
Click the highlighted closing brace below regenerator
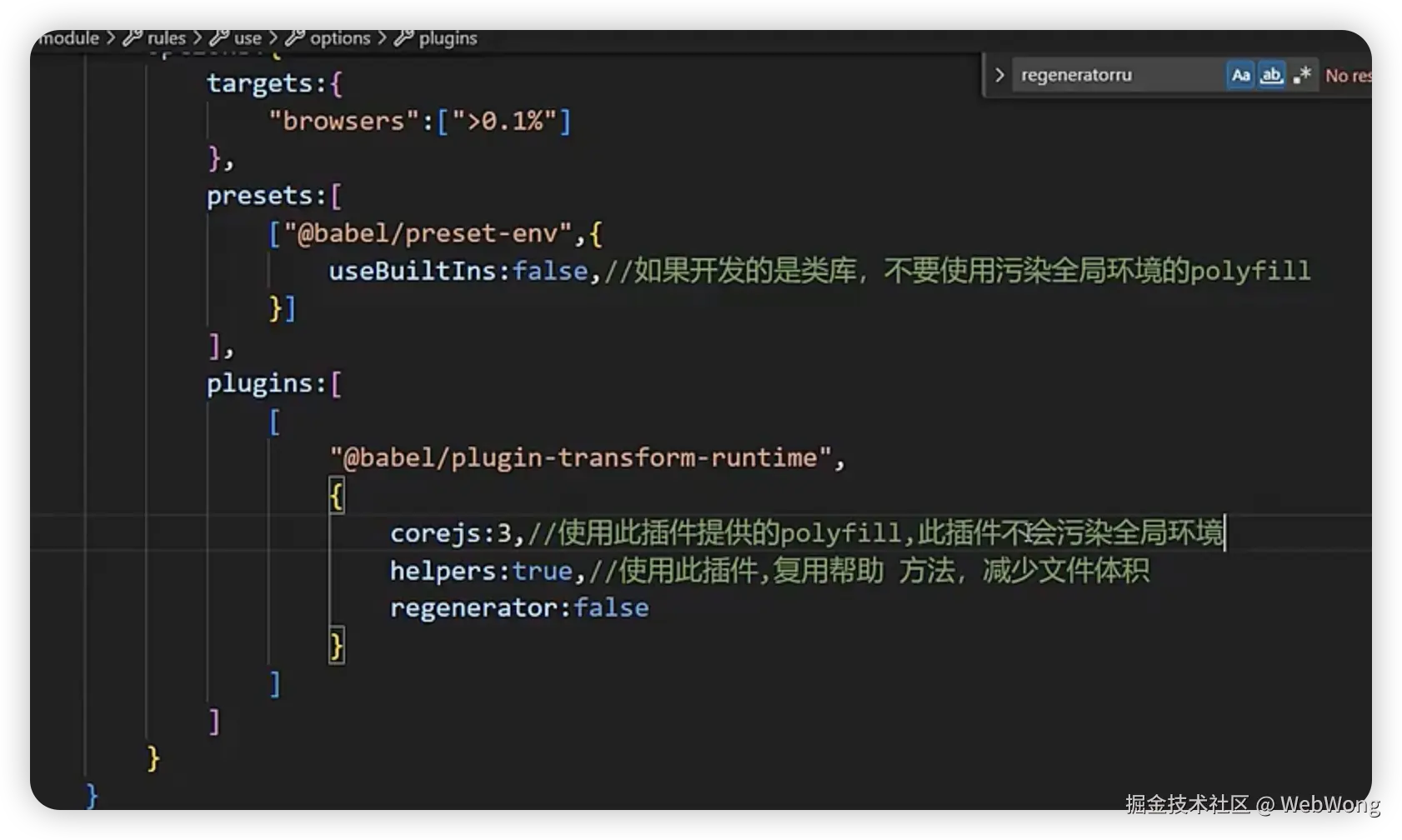click(x=336, y=645)
